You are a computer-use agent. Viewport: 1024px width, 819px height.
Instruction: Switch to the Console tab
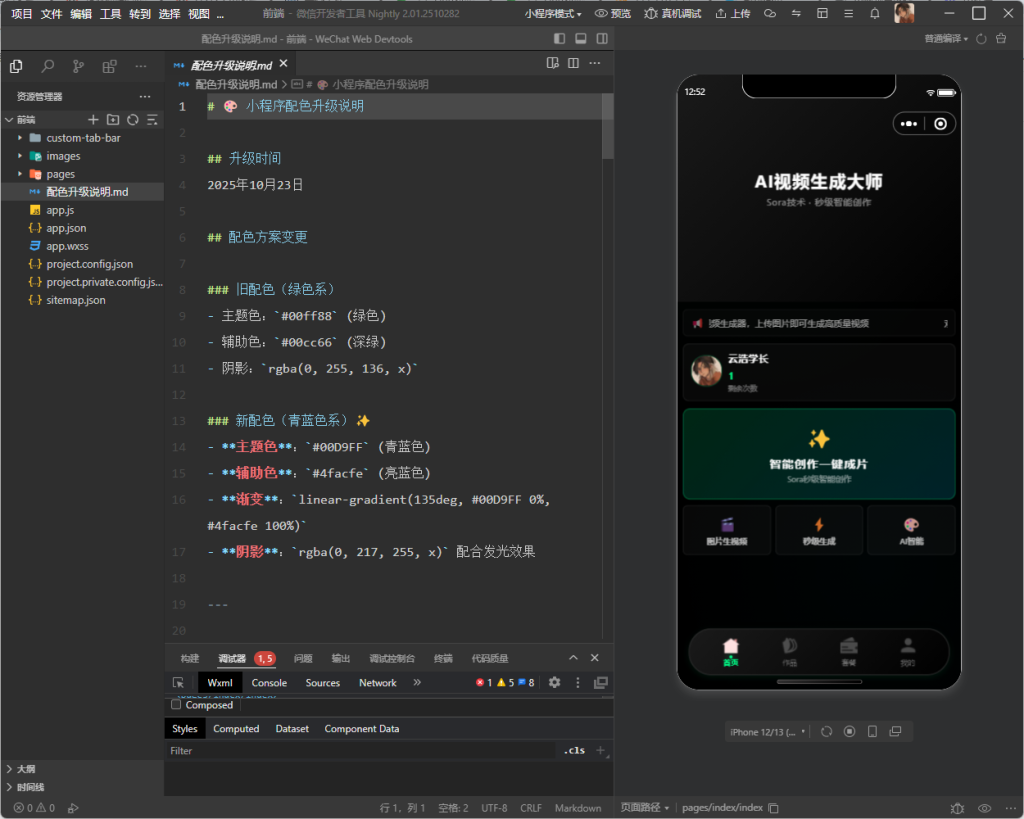[269, 682]
